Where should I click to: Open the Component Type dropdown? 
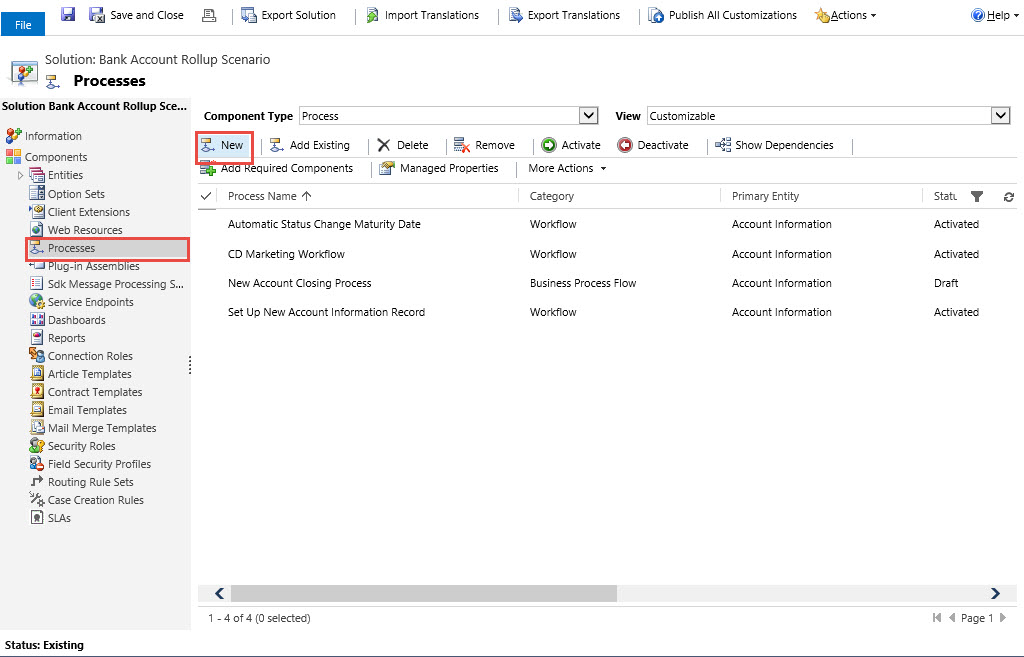pos(588,116)
